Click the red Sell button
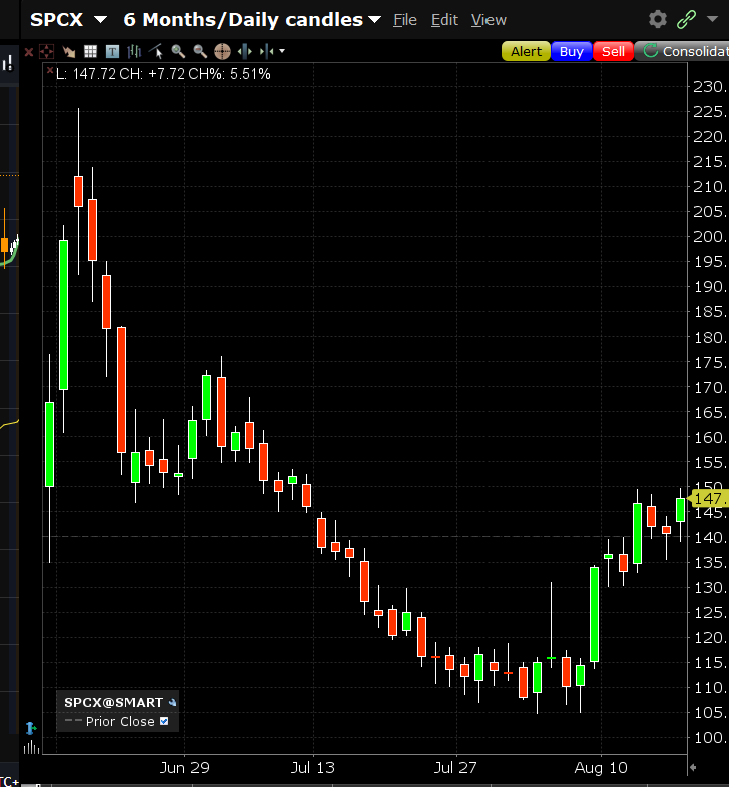Screen dimensions: 729x787 [x=613, y=51]
